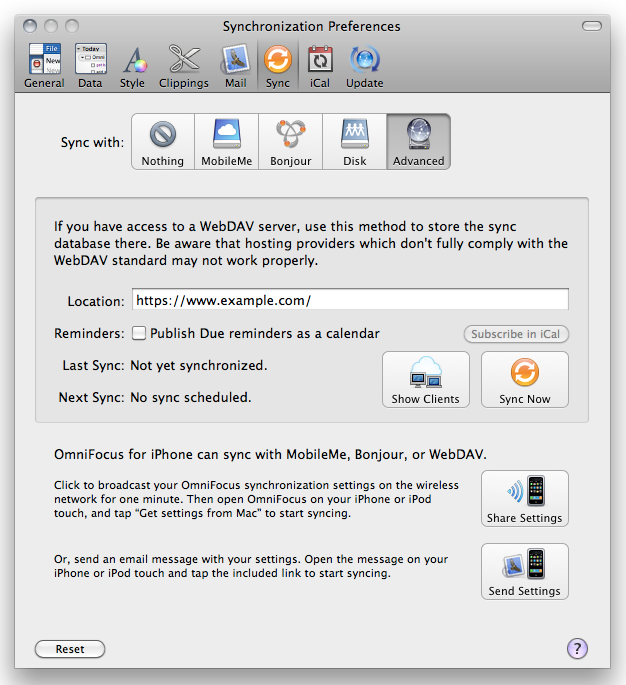Open help with the question mark button
626x685 pixels.
[577, 649]
